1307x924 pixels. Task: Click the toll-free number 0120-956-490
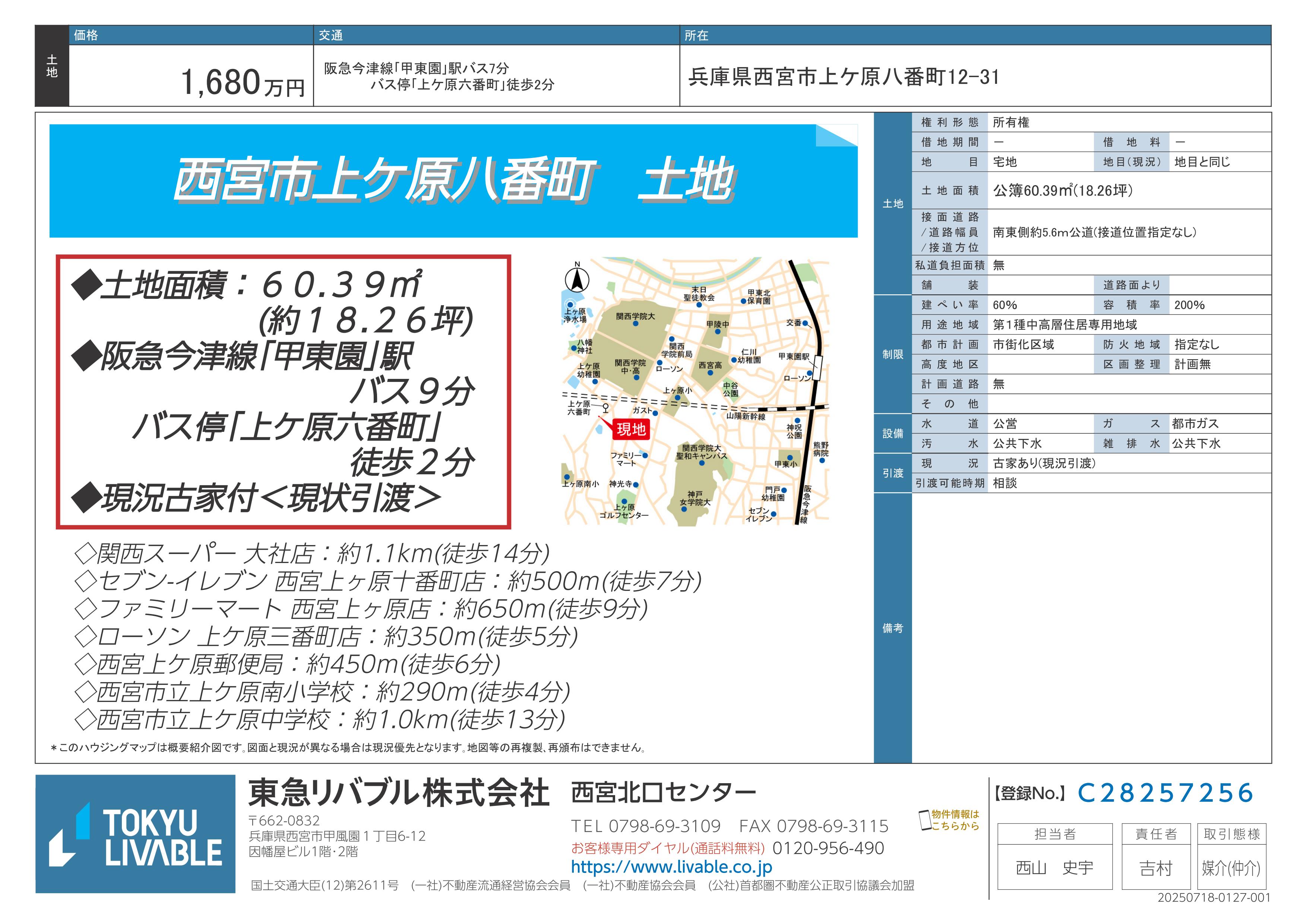828,848
